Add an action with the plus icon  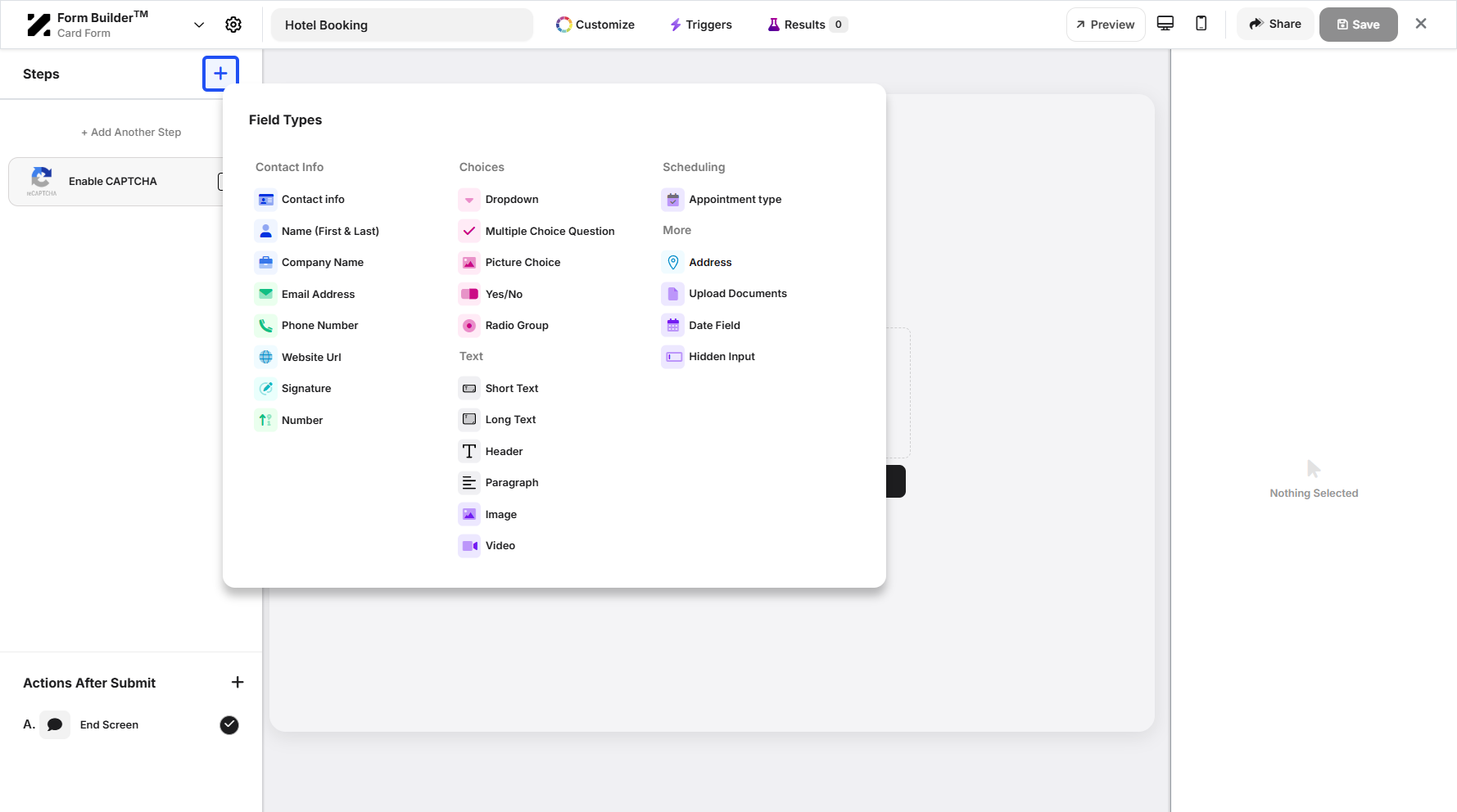pos(238,682)
